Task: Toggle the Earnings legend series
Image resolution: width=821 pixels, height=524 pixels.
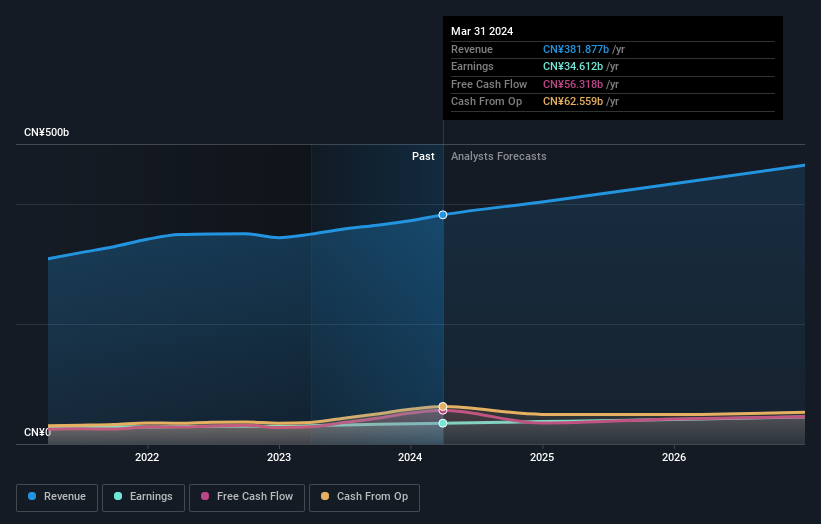Action: pos(143,497)
